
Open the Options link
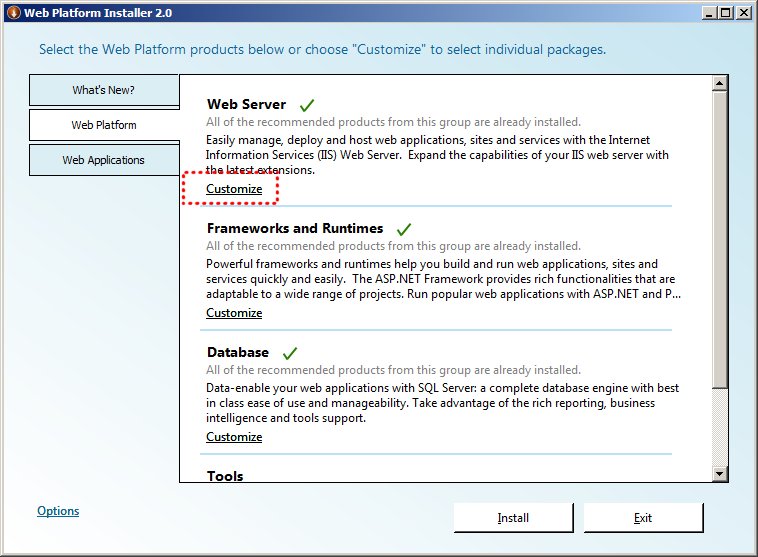coord(58,511)
